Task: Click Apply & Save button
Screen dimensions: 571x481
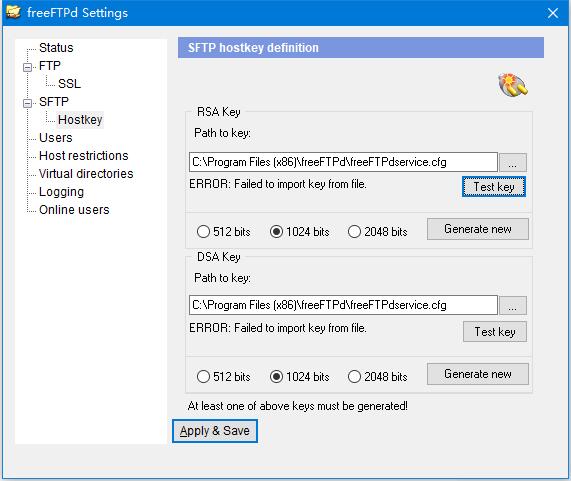Action: (x=215, y=431)
